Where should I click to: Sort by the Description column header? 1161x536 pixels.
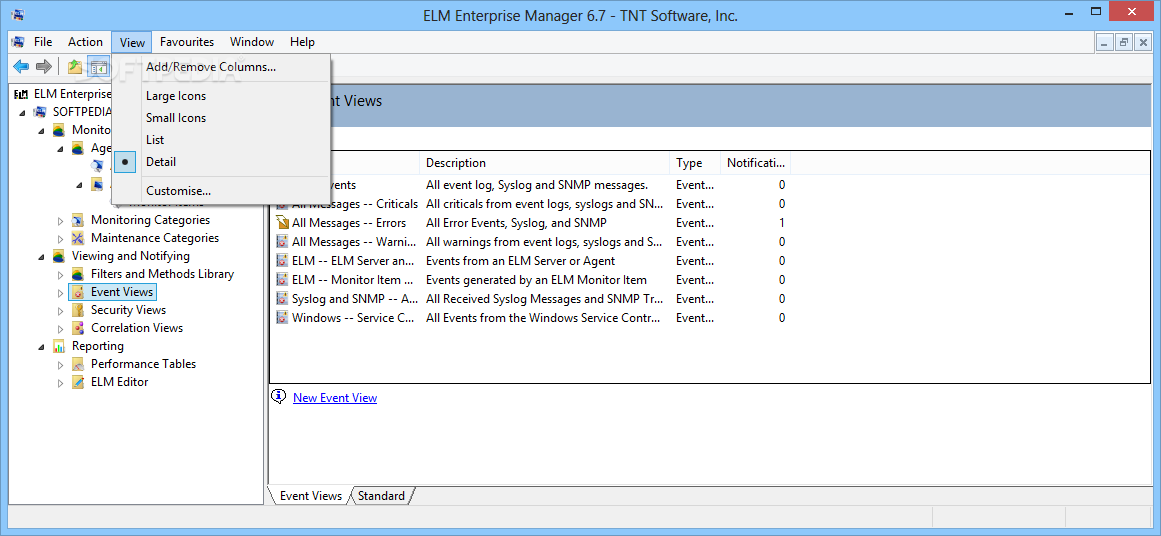coord(545,163)
